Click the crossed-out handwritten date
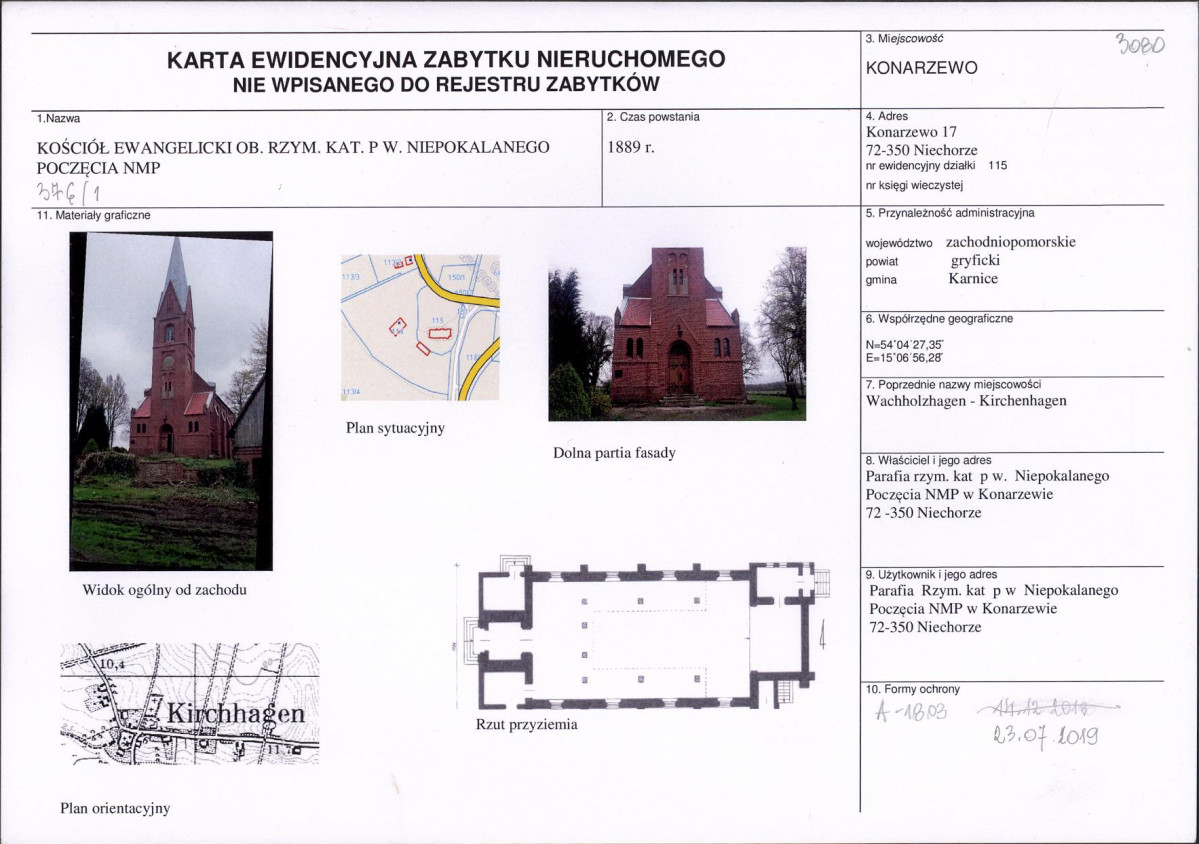 pyautogui.click(x=1048, y=709)
